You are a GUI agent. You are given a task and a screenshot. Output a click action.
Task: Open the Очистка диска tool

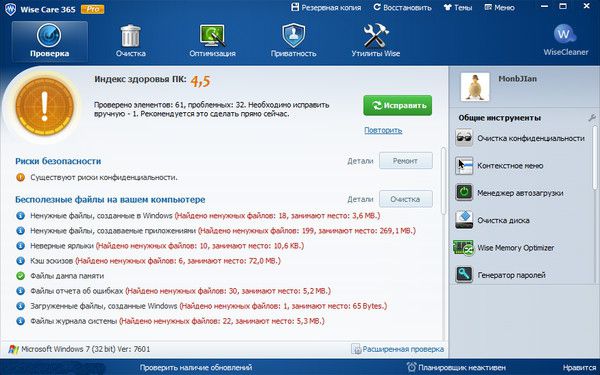click(x=492, y=220)
